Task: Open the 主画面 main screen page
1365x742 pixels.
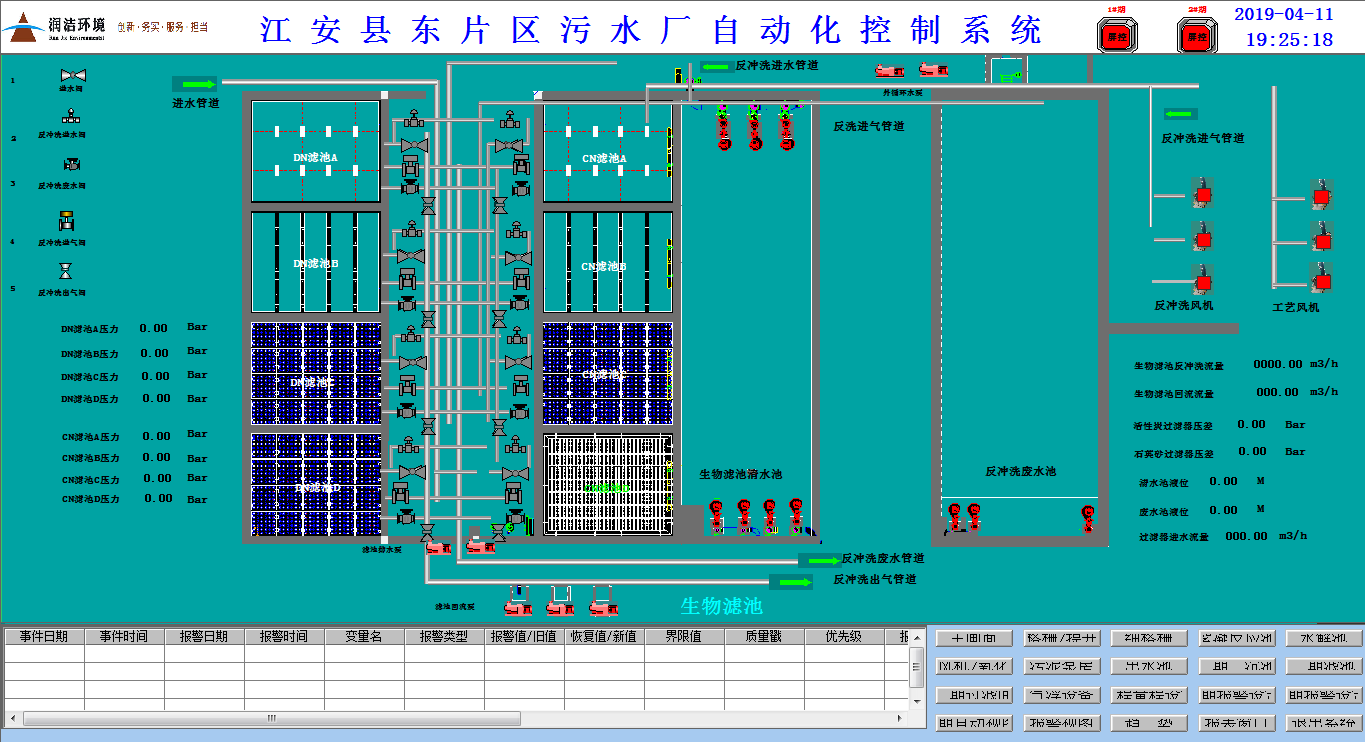Action: (x=973, y=638)
